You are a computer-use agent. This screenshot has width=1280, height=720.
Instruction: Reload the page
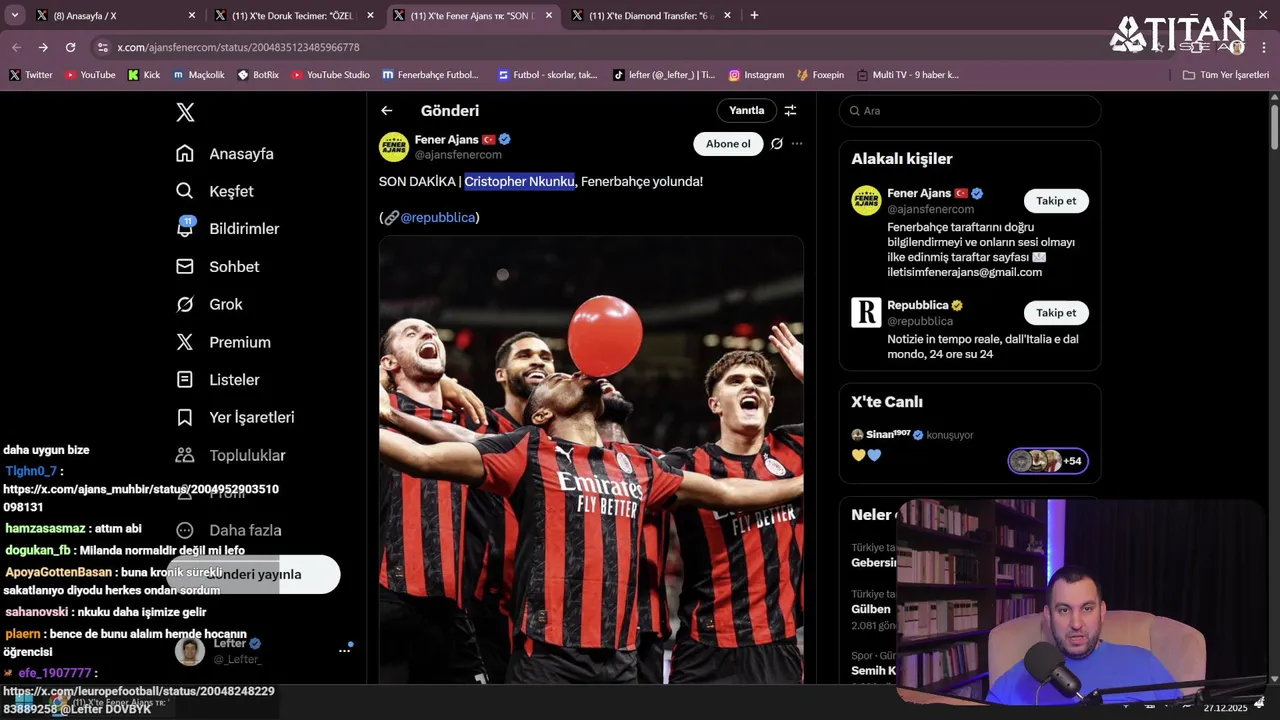[x=70, y=47]
